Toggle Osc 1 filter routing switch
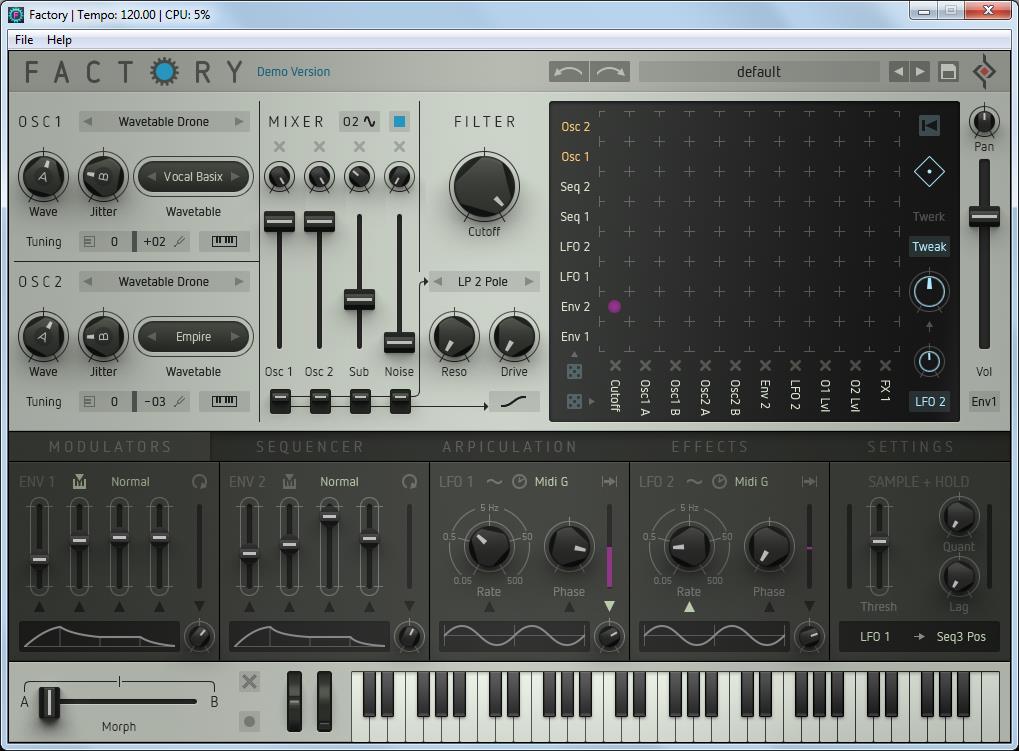This screenshot has width=1019, height=751. pos(280,401)
